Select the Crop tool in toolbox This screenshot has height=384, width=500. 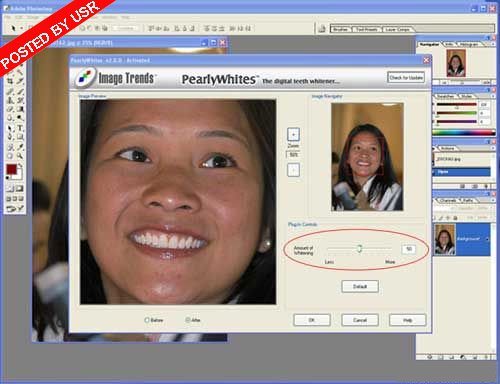coord(10,81)
